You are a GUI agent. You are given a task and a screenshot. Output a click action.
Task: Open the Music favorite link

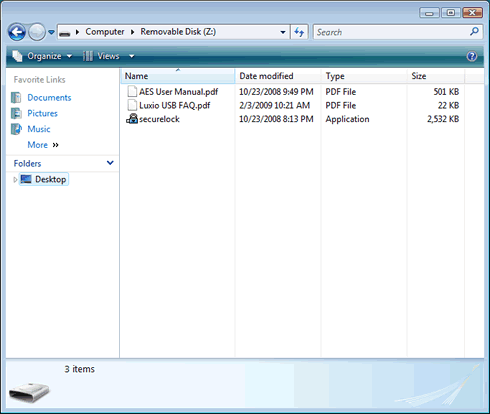[x=39, y=129]
